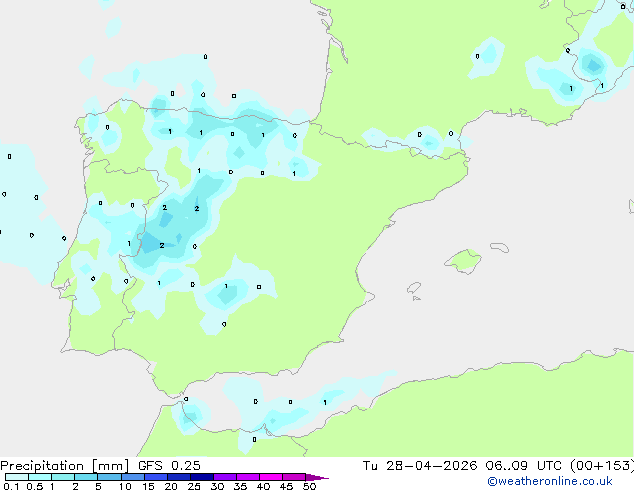Select the 40–45 mm magenta legend swatch
Screen dimensions: 634x490
pos(271,477)
